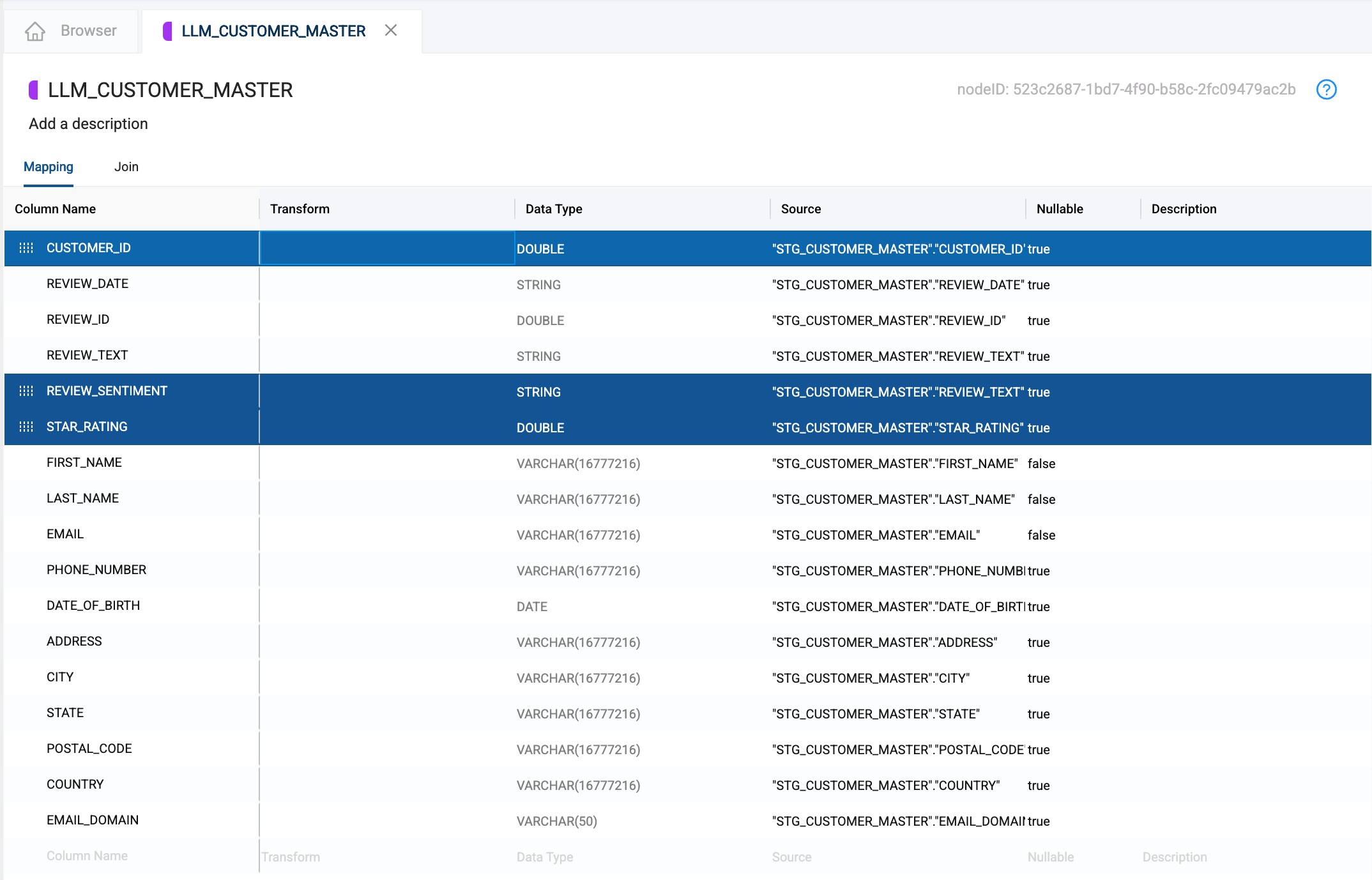Click the Column Name header
Image resolution: width=1372 pixels, height=880 pixels.
pos(55,209)
